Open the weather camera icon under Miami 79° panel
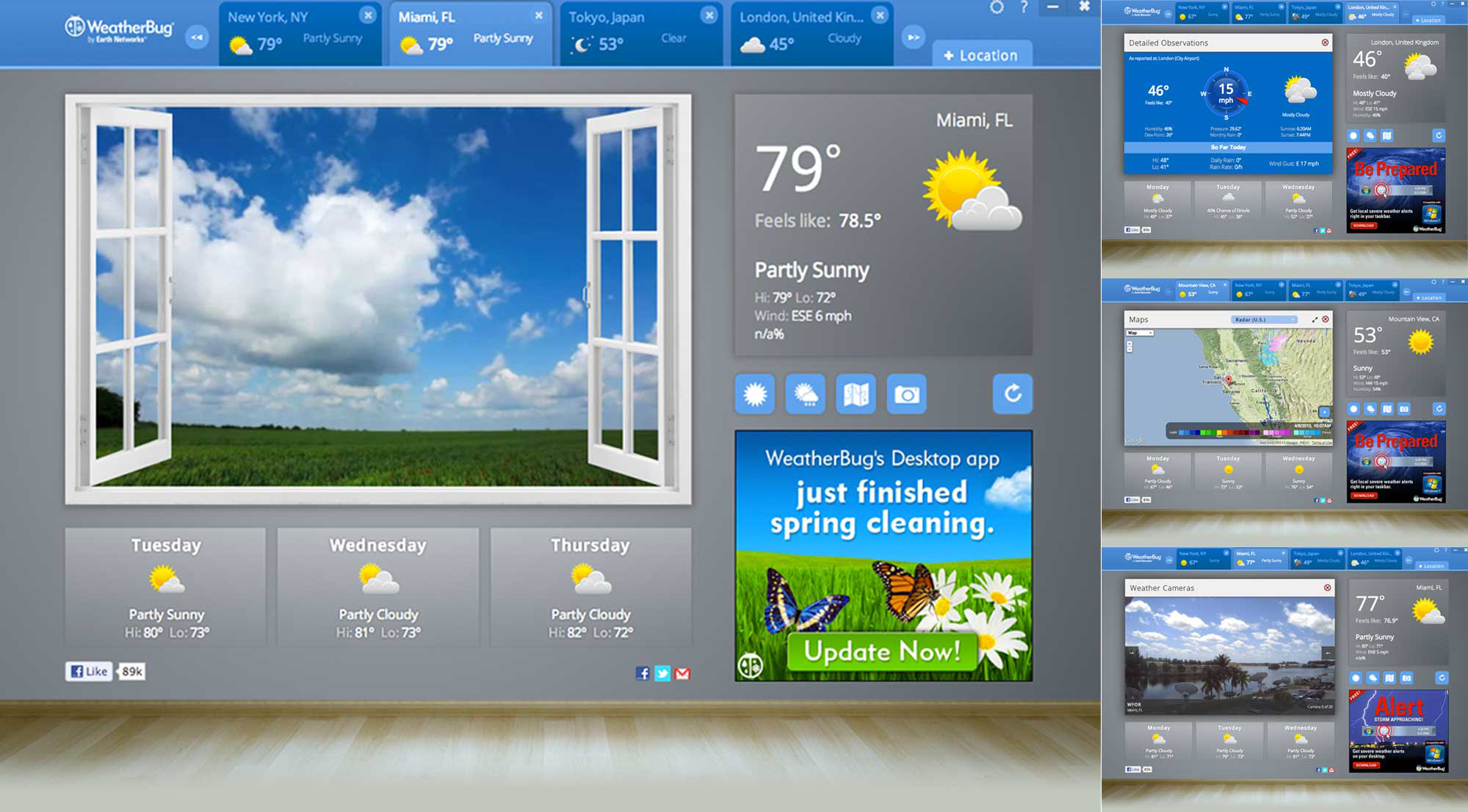Screen dimensions: 1468x812 point(907,394)
